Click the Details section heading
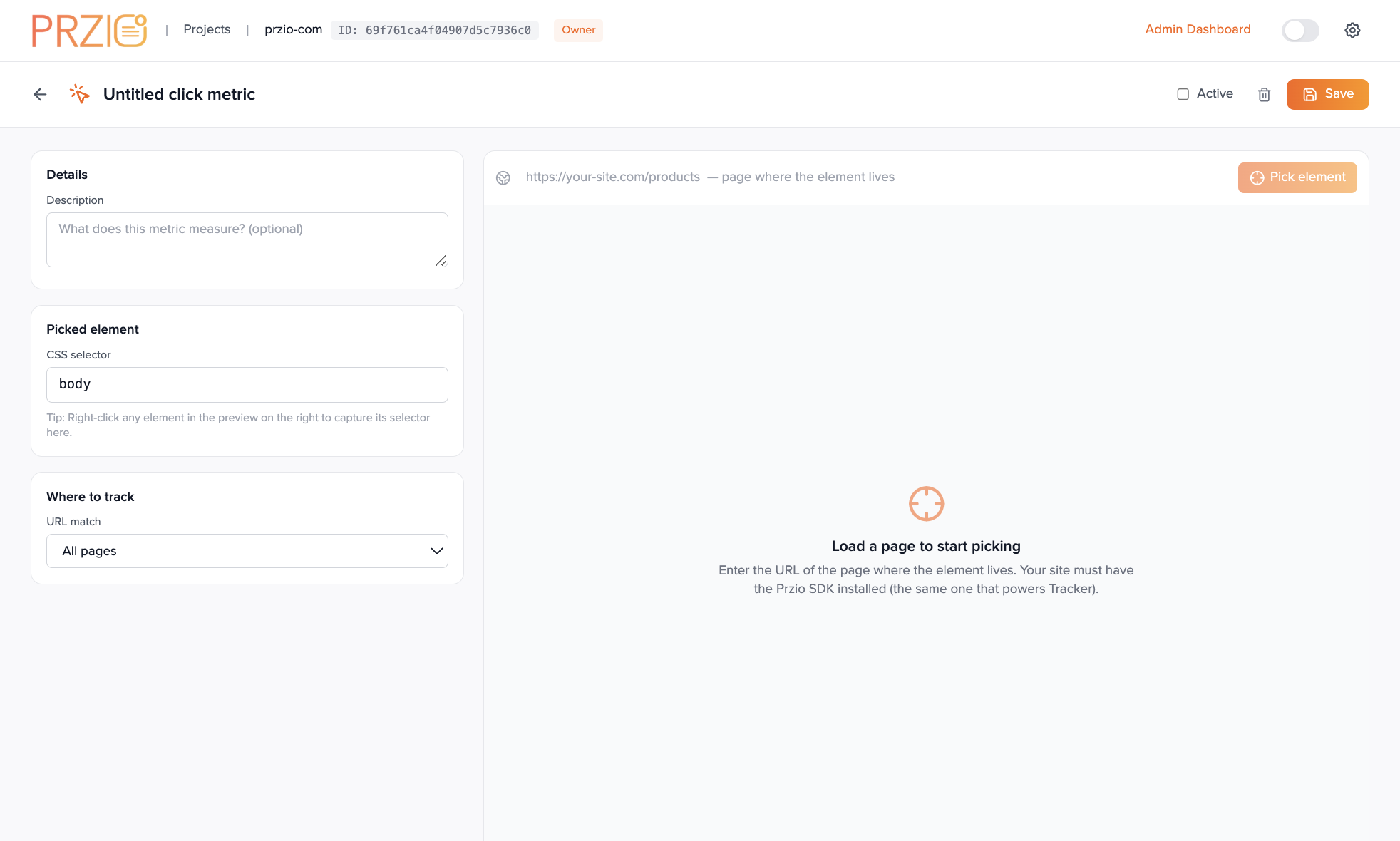1400x841 pixels. click(x=67, y=175)
